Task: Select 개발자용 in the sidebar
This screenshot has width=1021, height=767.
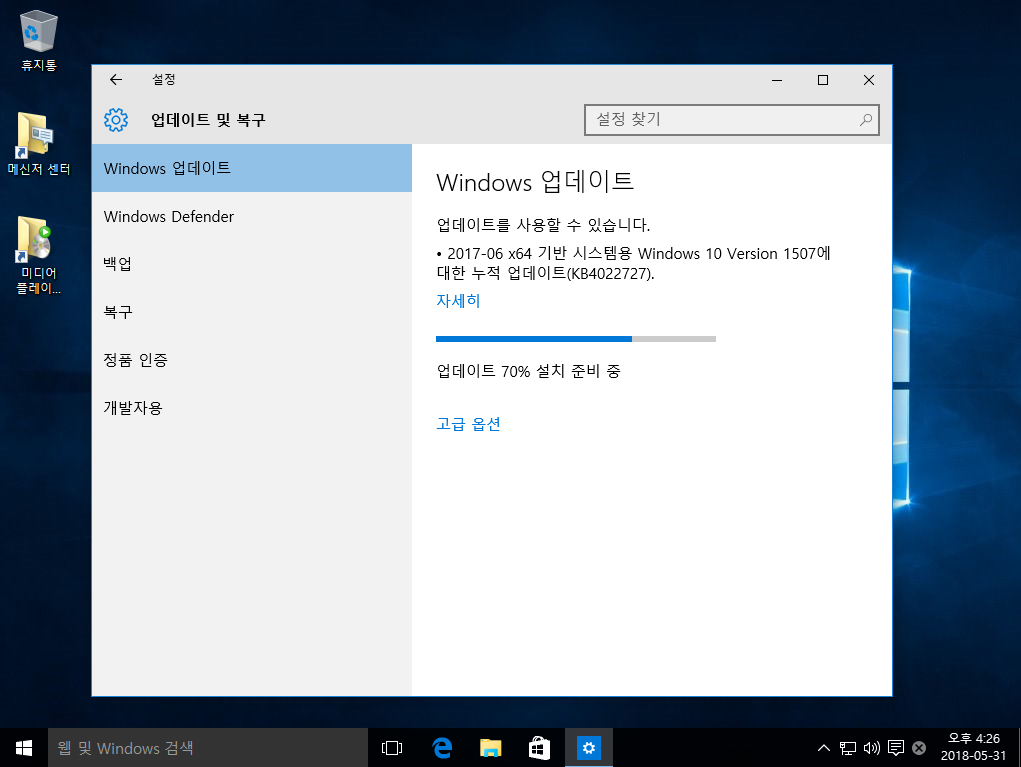Action: (252, 408)
